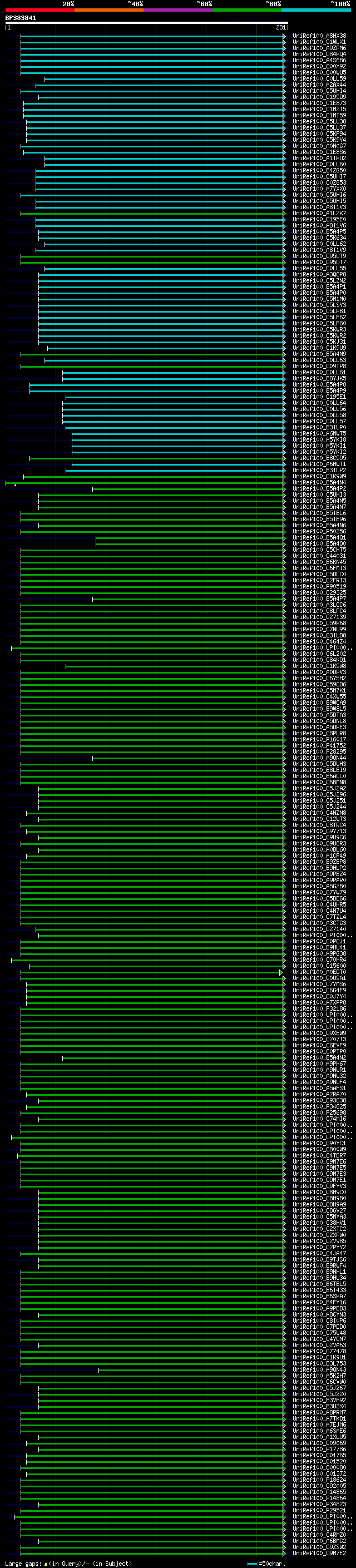
Task: Select the UniRef100_Q6CVW0 label
Action: pyautogui.click(x=319, y=1382)
